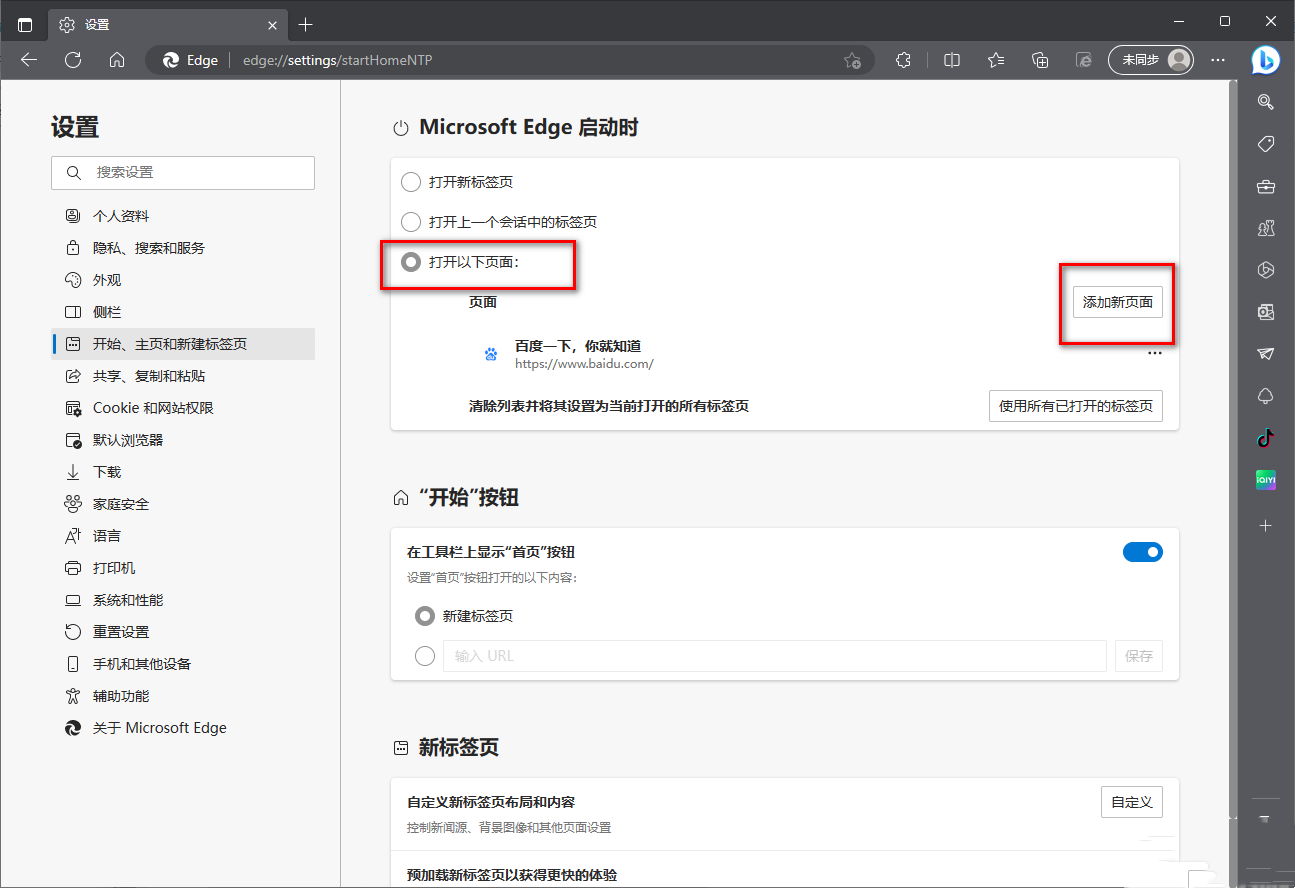Open the sidebar iQIYI icon
Viewport: 1295px width, 888px height.
click(1266, 480)
